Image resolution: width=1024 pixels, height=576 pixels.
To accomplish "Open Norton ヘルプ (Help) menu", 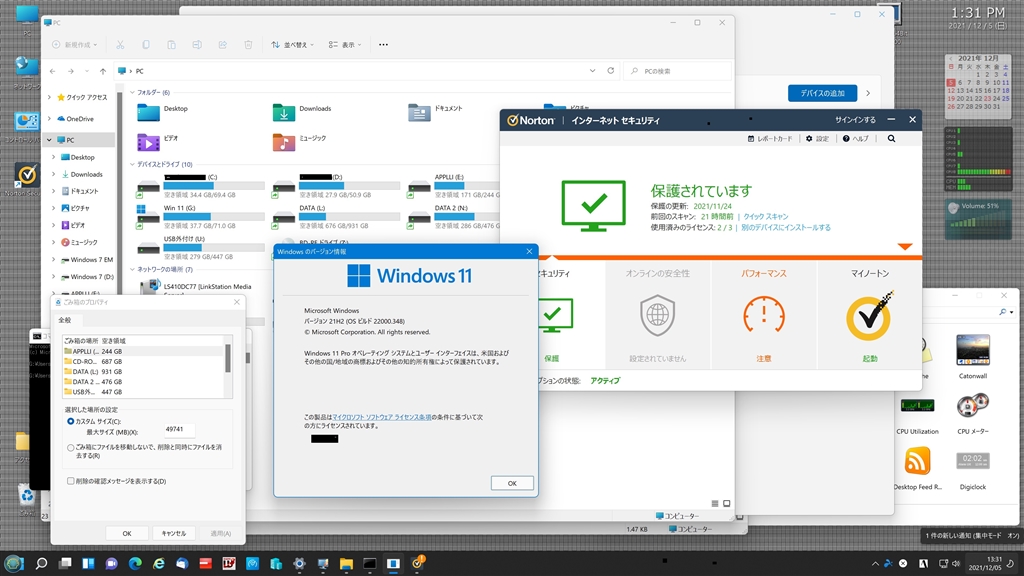I will coord(856,138).
